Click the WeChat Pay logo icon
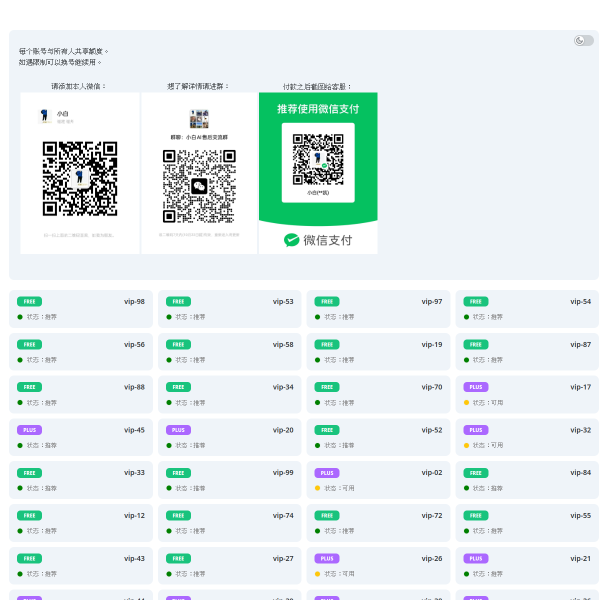Screen dimensions: 600x600 [x=292, y=240]
